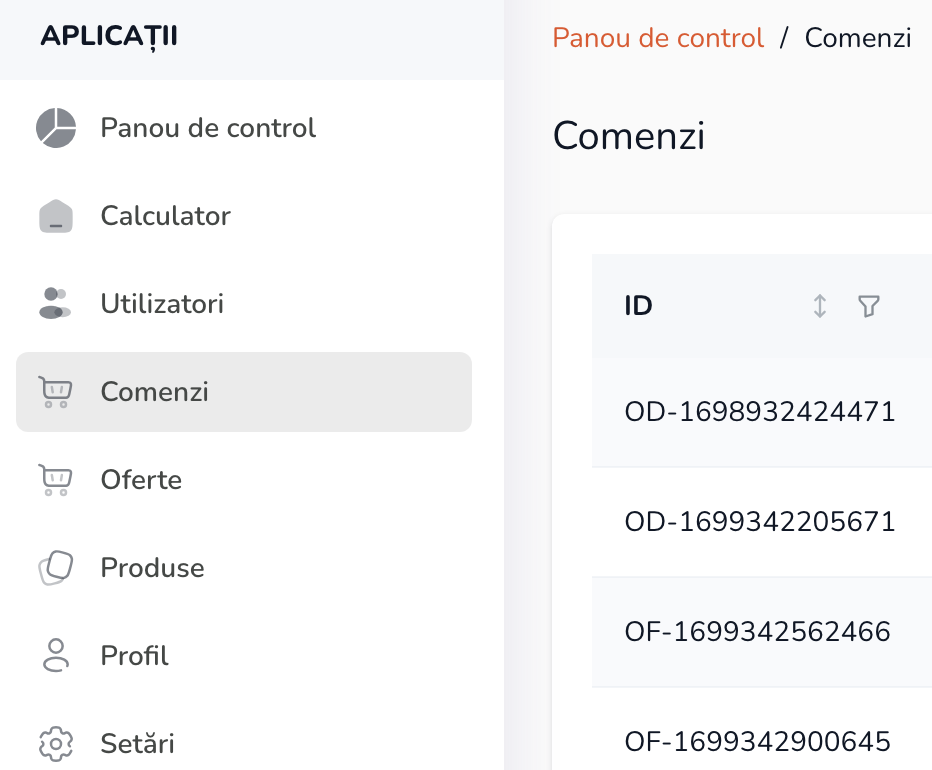Click the Produse stacked cards icon

point(55,568)
